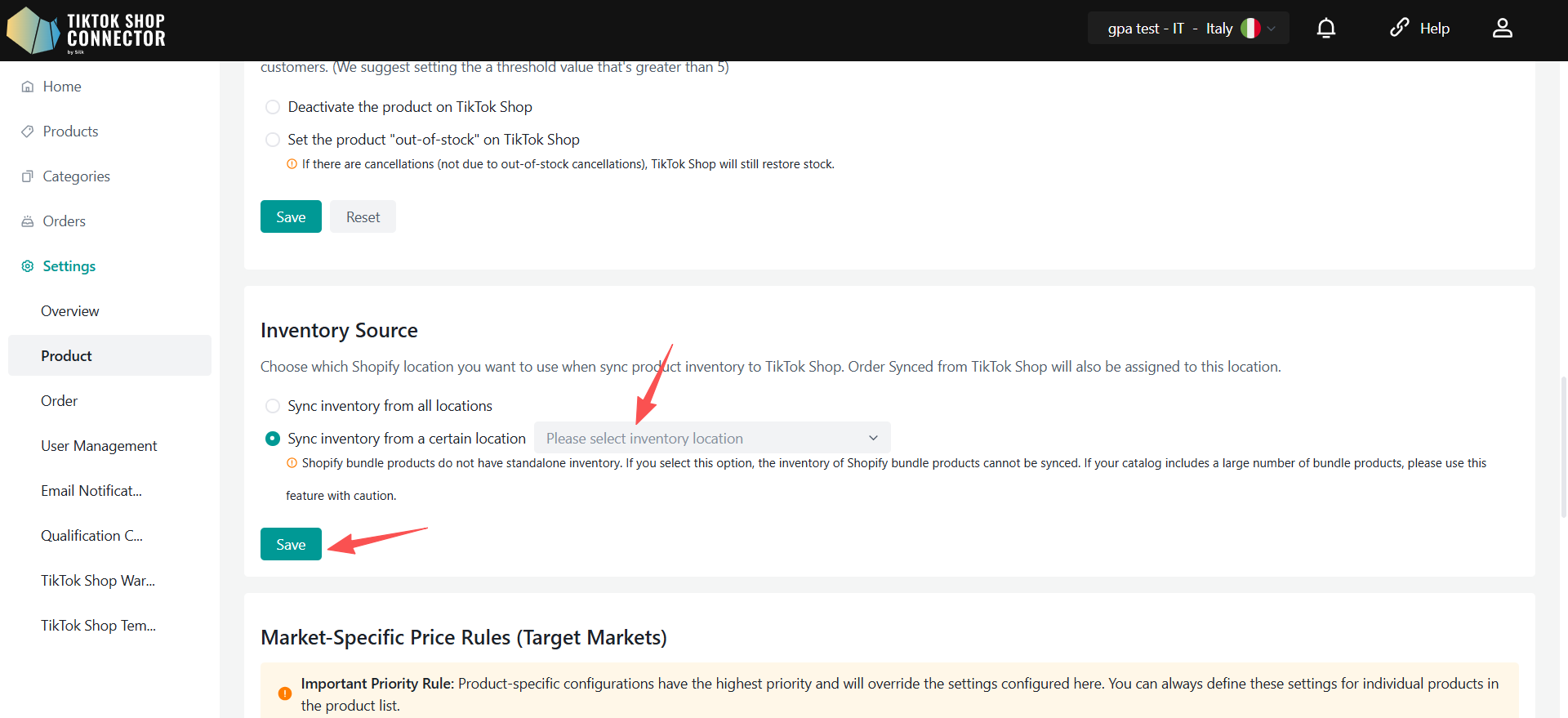The height and width of the screenshot is (718, 1568).
Task: Collapse the Settings sidebar section
Action: (x=69, y=266)
